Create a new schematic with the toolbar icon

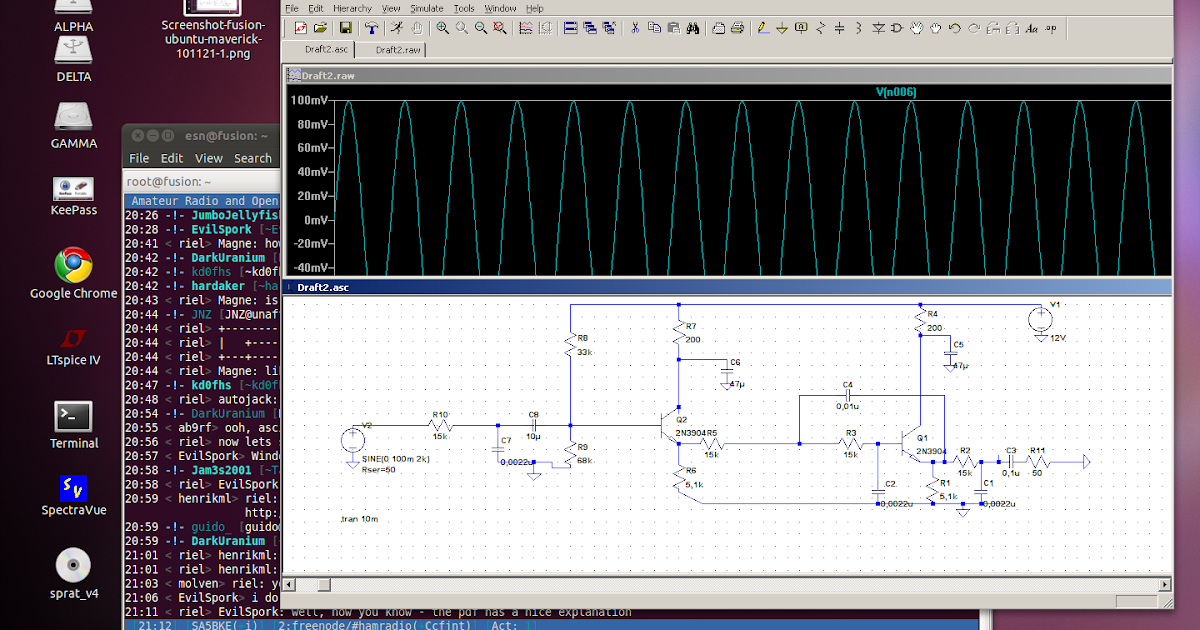click(x=300, y=28)
